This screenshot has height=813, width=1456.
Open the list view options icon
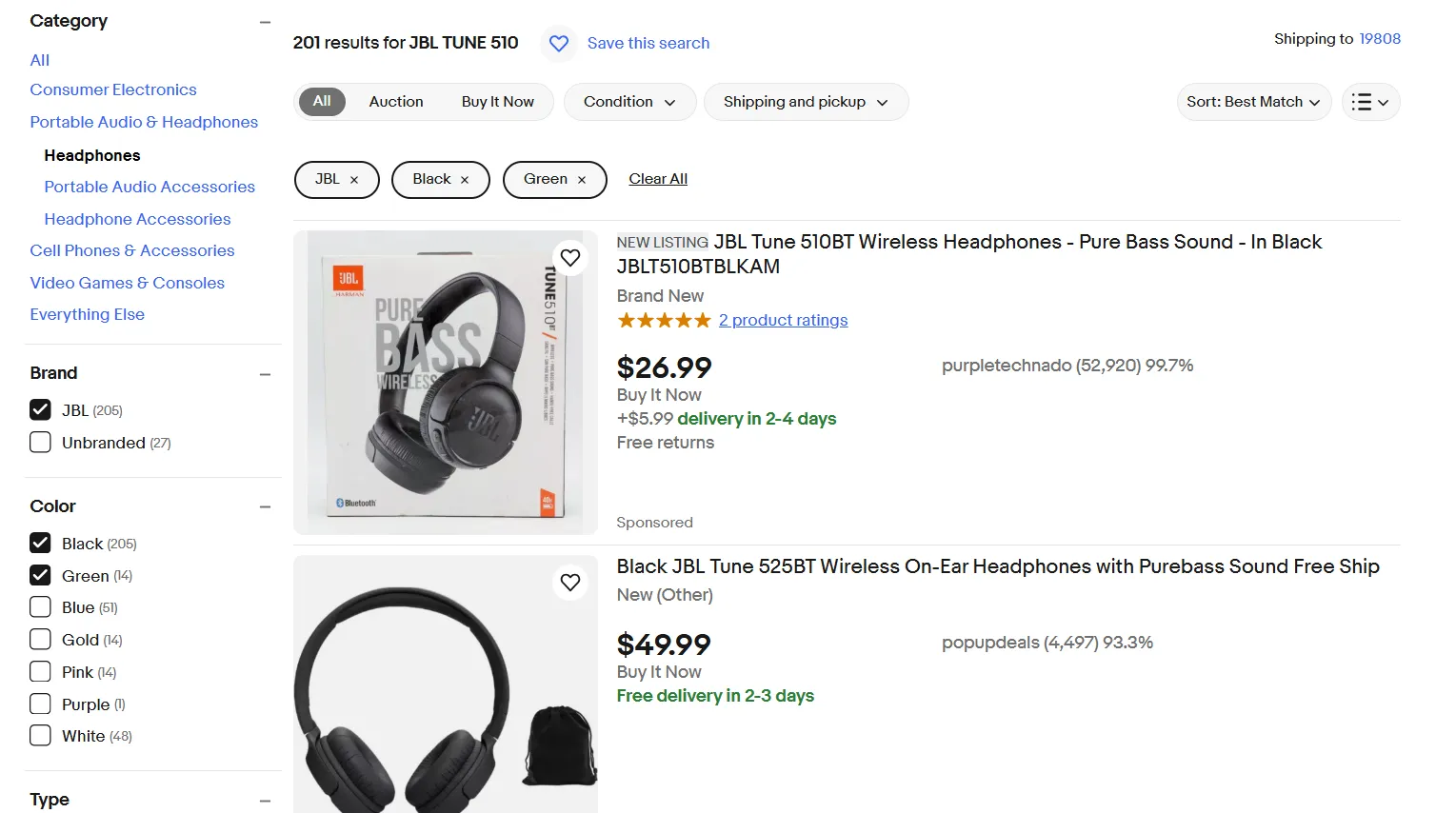click(x=1370, y=102)
